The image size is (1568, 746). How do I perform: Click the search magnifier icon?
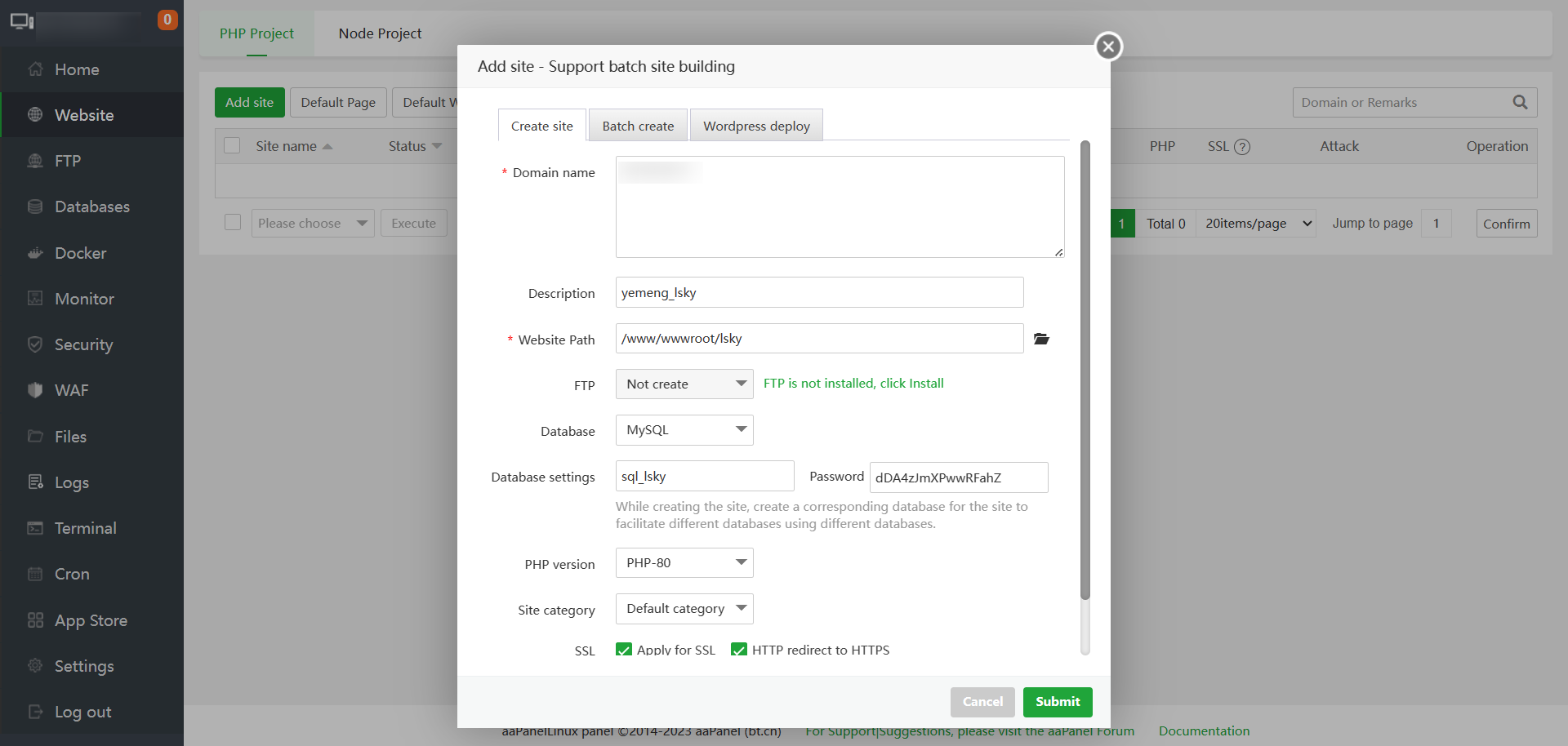coord(1520,102)
